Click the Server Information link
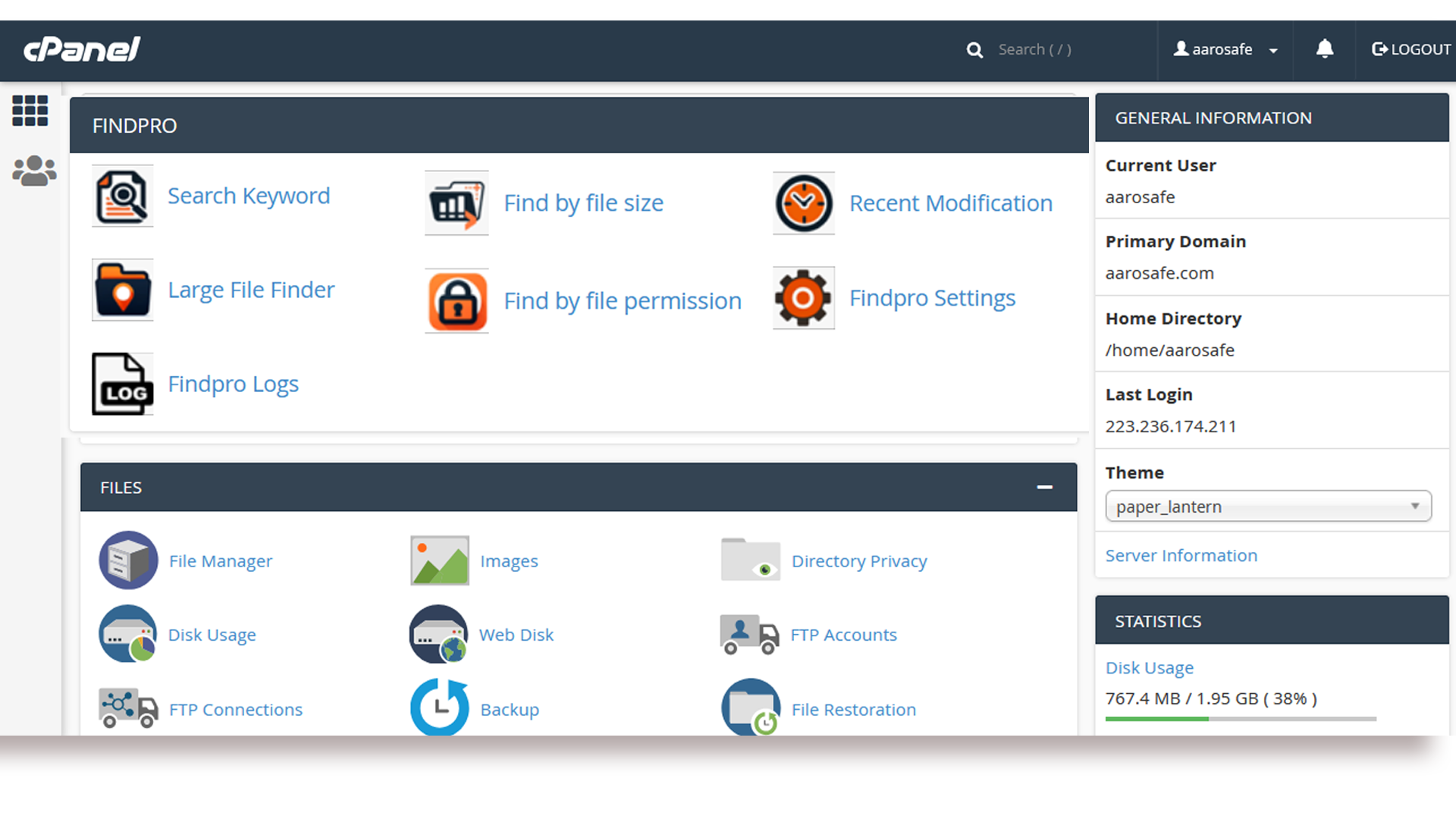The width and height of the screenshot is (1456, 819). 1181,556
